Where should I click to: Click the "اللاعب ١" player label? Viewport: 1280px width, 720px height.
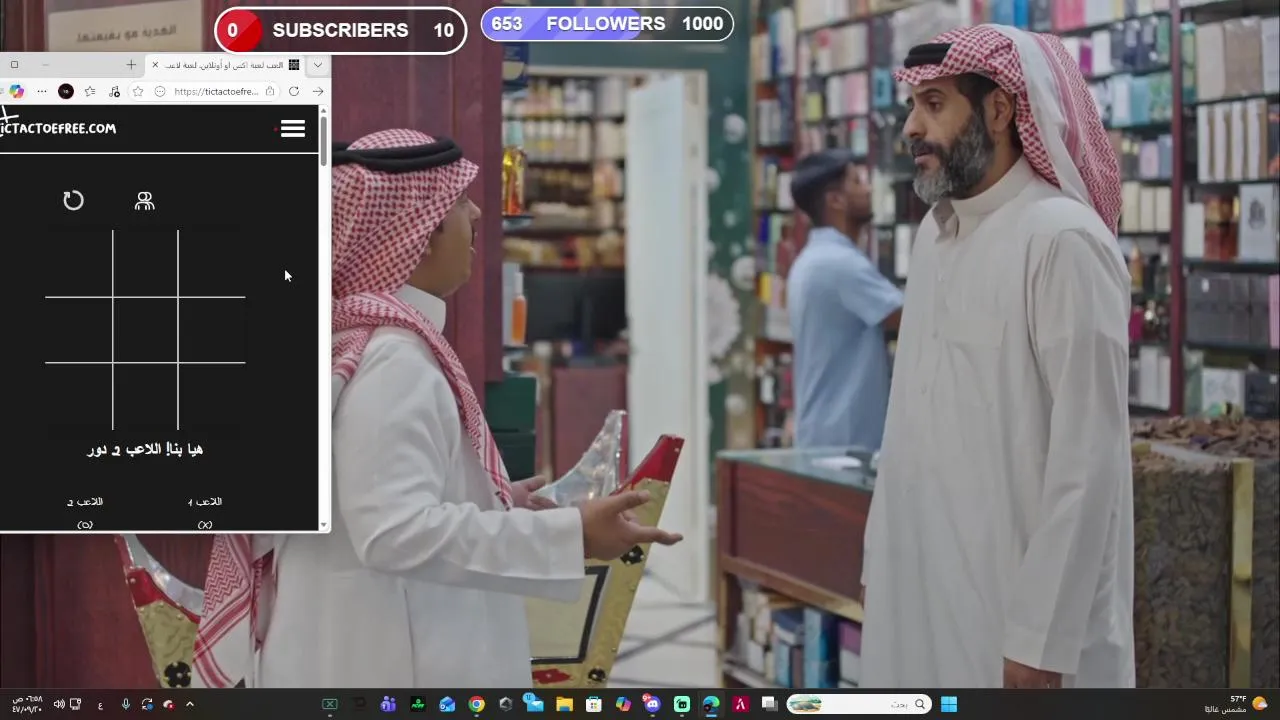coord(205,502)
